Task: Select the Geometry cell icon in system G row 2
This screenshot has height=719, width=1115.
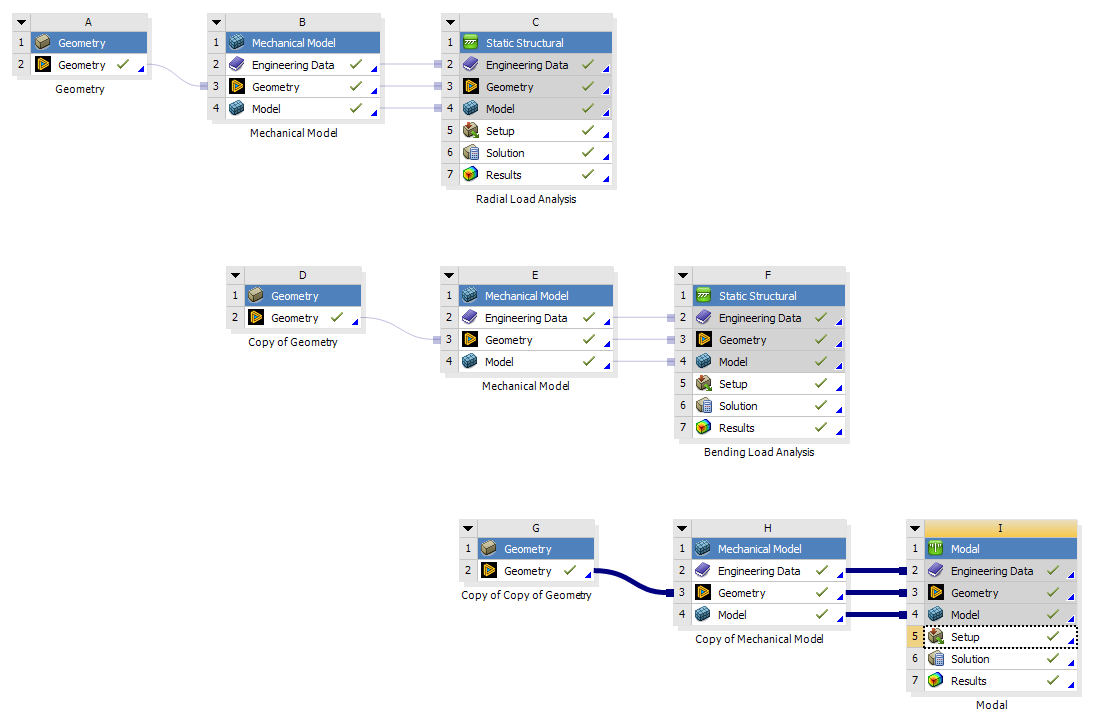Action: coord(489,571)
